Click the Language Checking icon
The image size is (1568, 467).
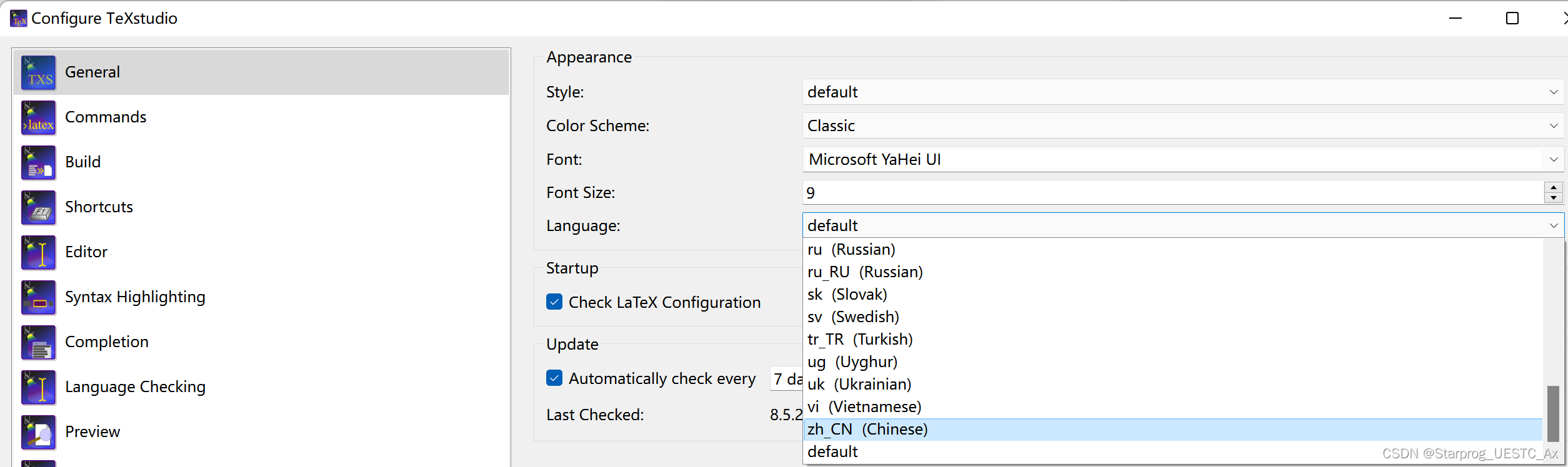point(39,388)
